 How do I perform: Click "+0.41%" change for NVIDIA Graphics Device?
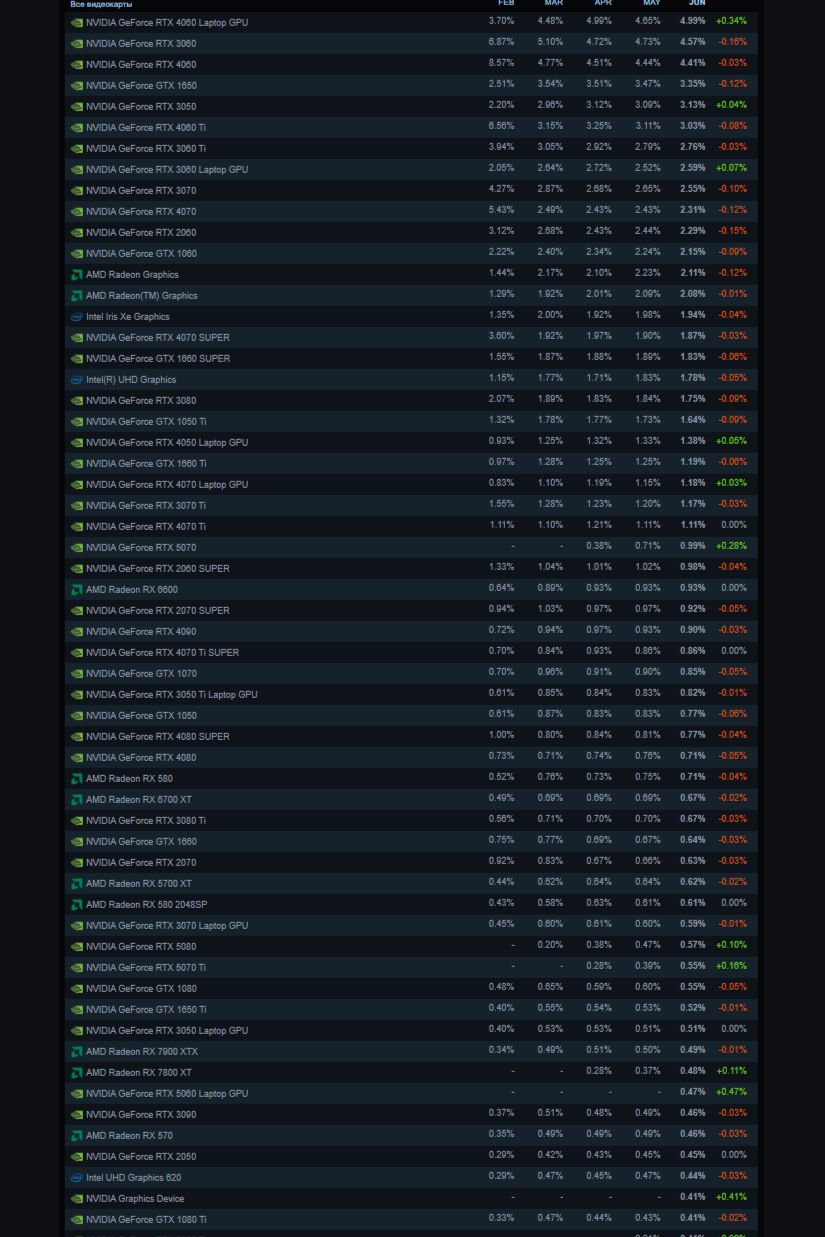click(x=731, y=1197)
